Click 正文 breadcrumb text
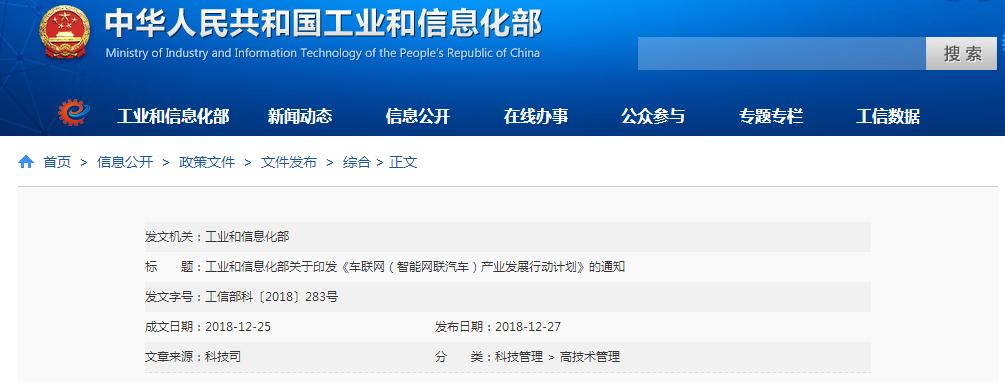The image size is (1005, 383). pyautogui.click(x=403, y=163)
